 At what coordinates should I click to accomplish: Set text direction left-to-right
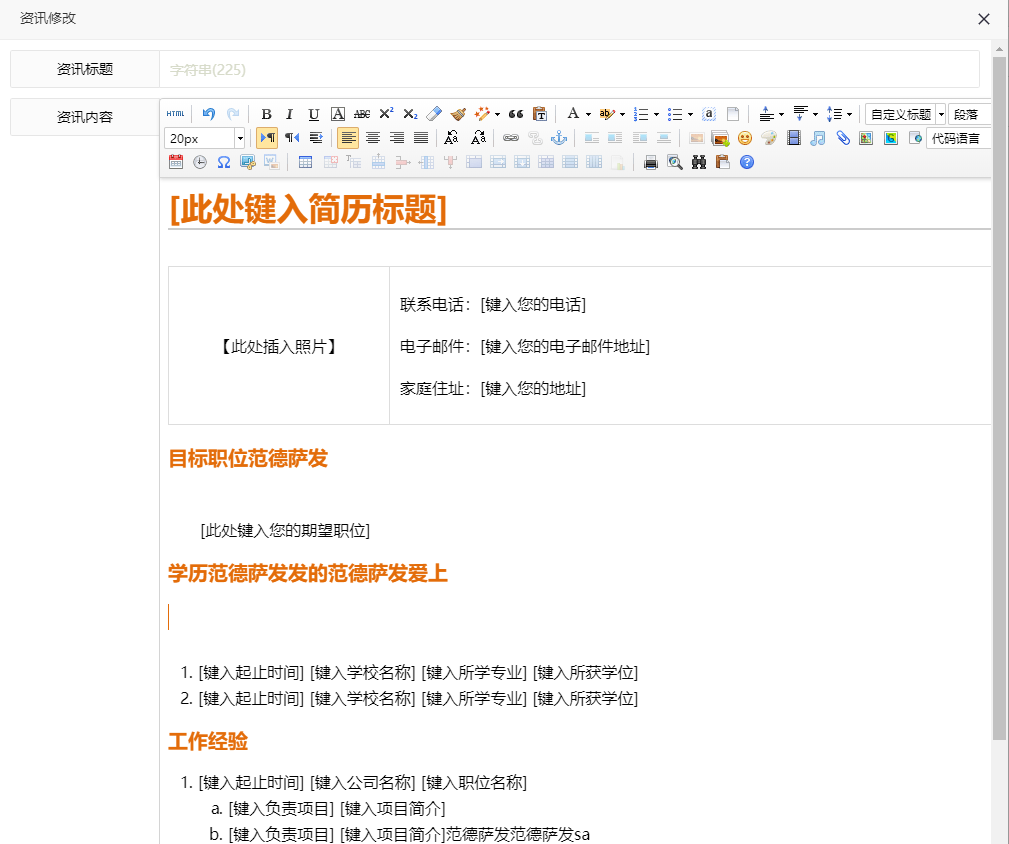click(267, 138)
